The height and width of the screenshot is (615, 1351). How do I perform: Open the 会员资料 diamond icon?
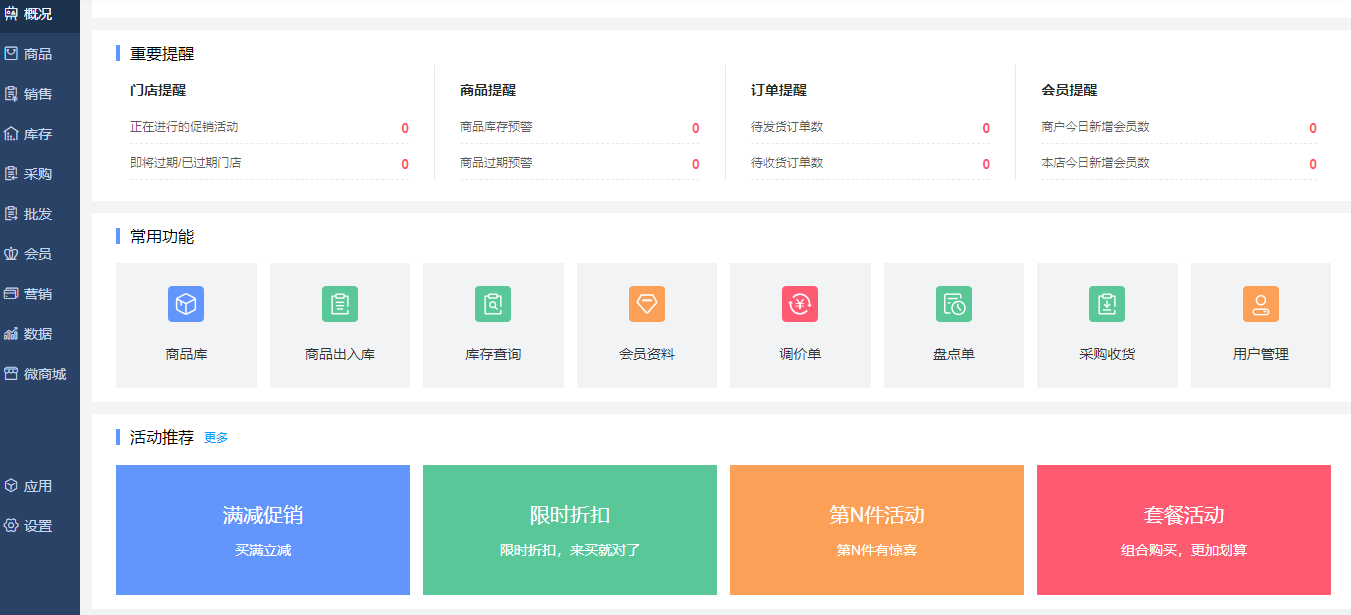[647, 304]
